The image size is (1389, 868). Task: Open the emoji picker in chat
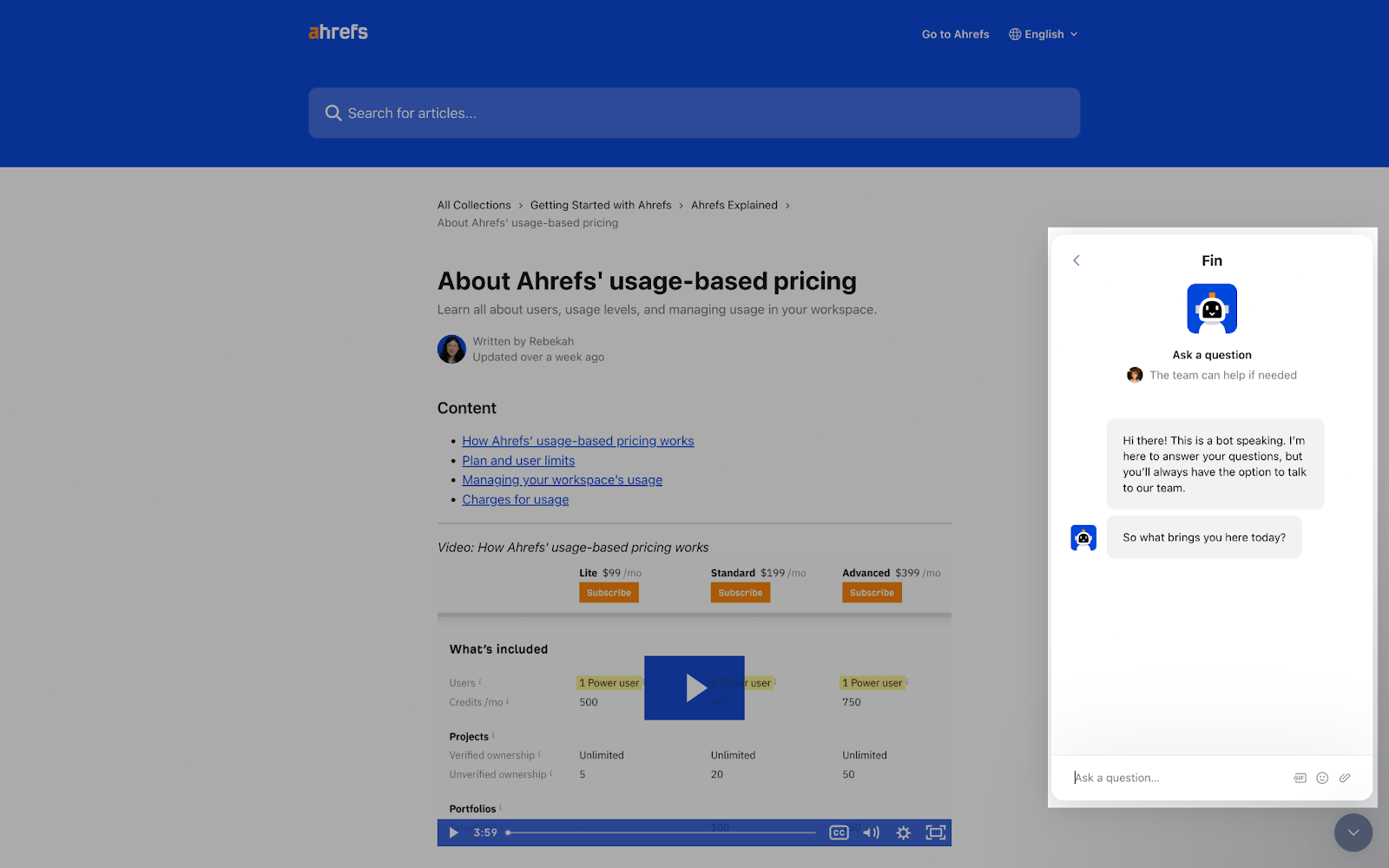coord(1322,778)
